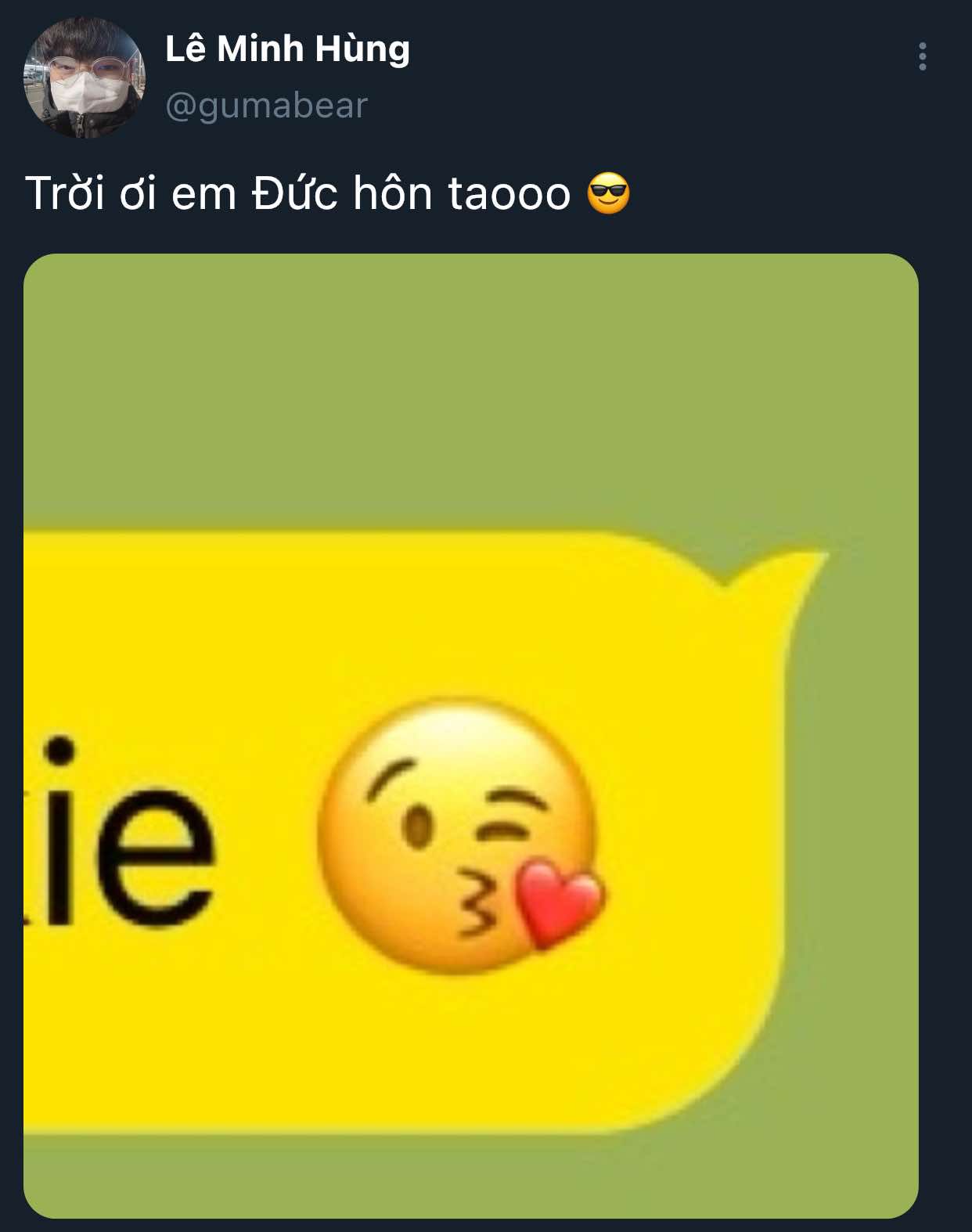This screenshot has width=972, height=1232.
Task: Click the word "hôn" in the tweet
Action: [392, 193]
